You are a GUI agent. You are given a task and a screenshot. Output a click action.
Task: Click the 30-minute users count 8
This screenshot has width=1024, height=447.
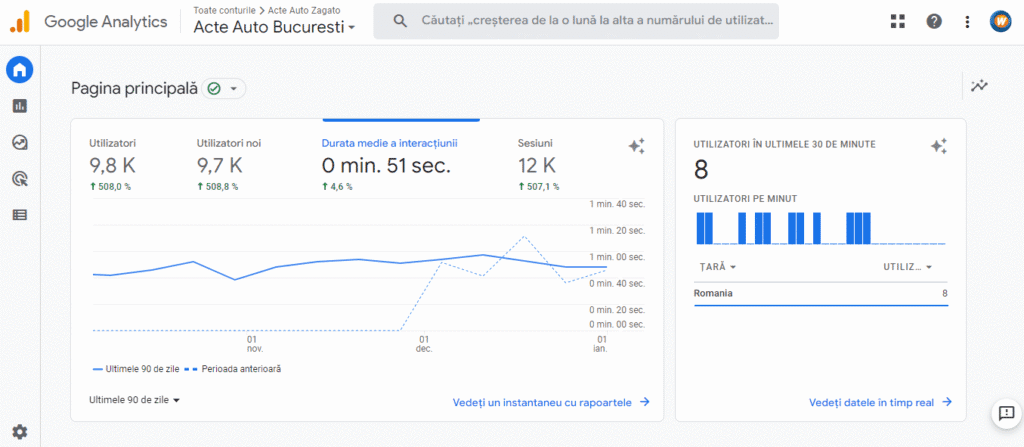(x=701, y=170)
